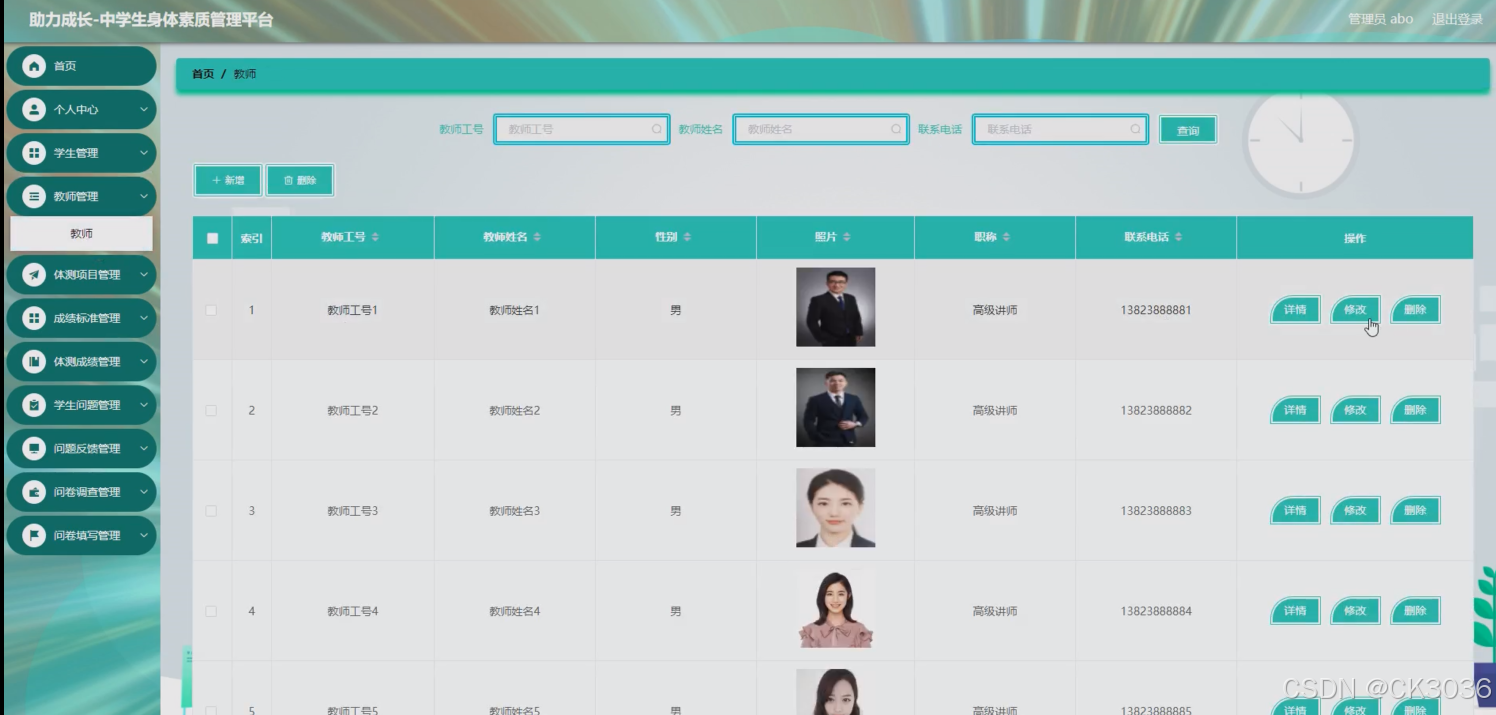Sort by 教师工号 column arrows

(376, 237)
